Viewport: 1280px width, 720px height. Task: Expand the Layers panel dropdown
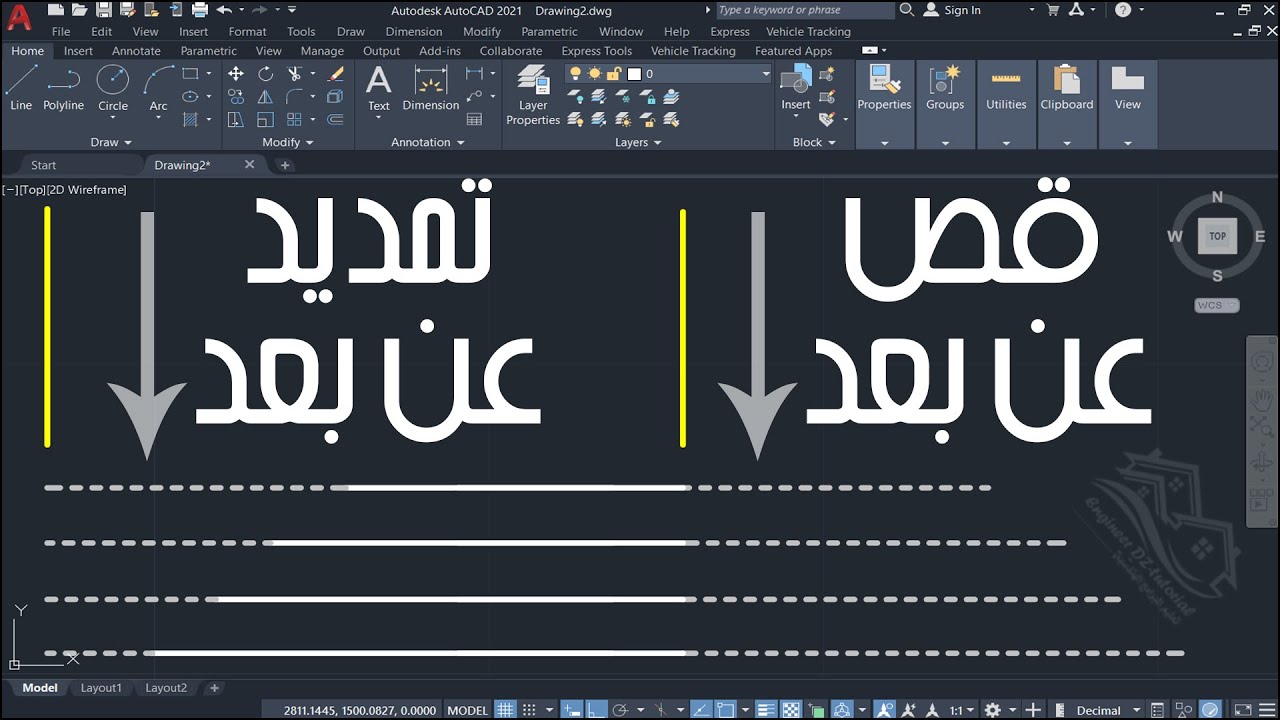(638, 142)
